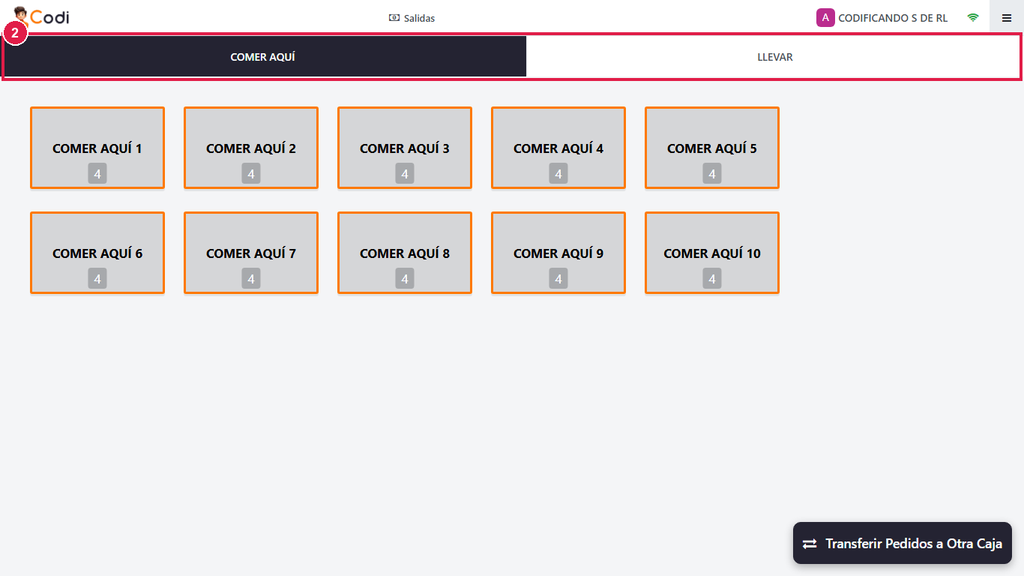Select table COMER AQUÍ 10

click(x=712, y=253)
